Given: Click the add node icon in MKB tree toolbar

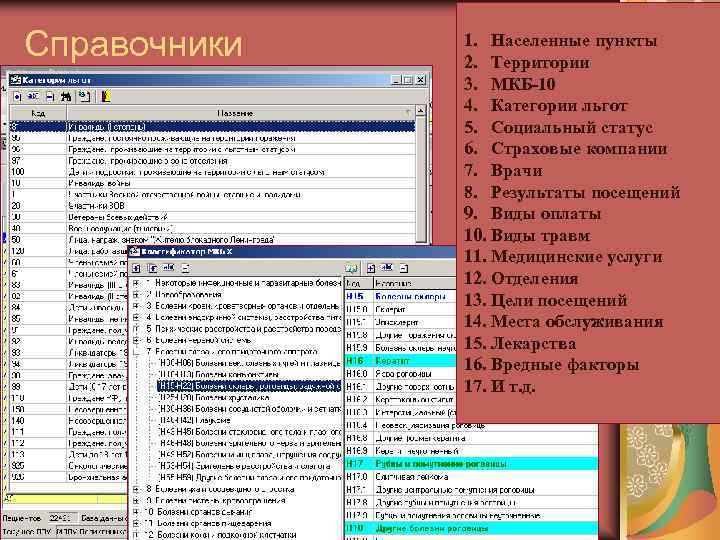Looking at the screenshot, I should click(x=136, y=268).
